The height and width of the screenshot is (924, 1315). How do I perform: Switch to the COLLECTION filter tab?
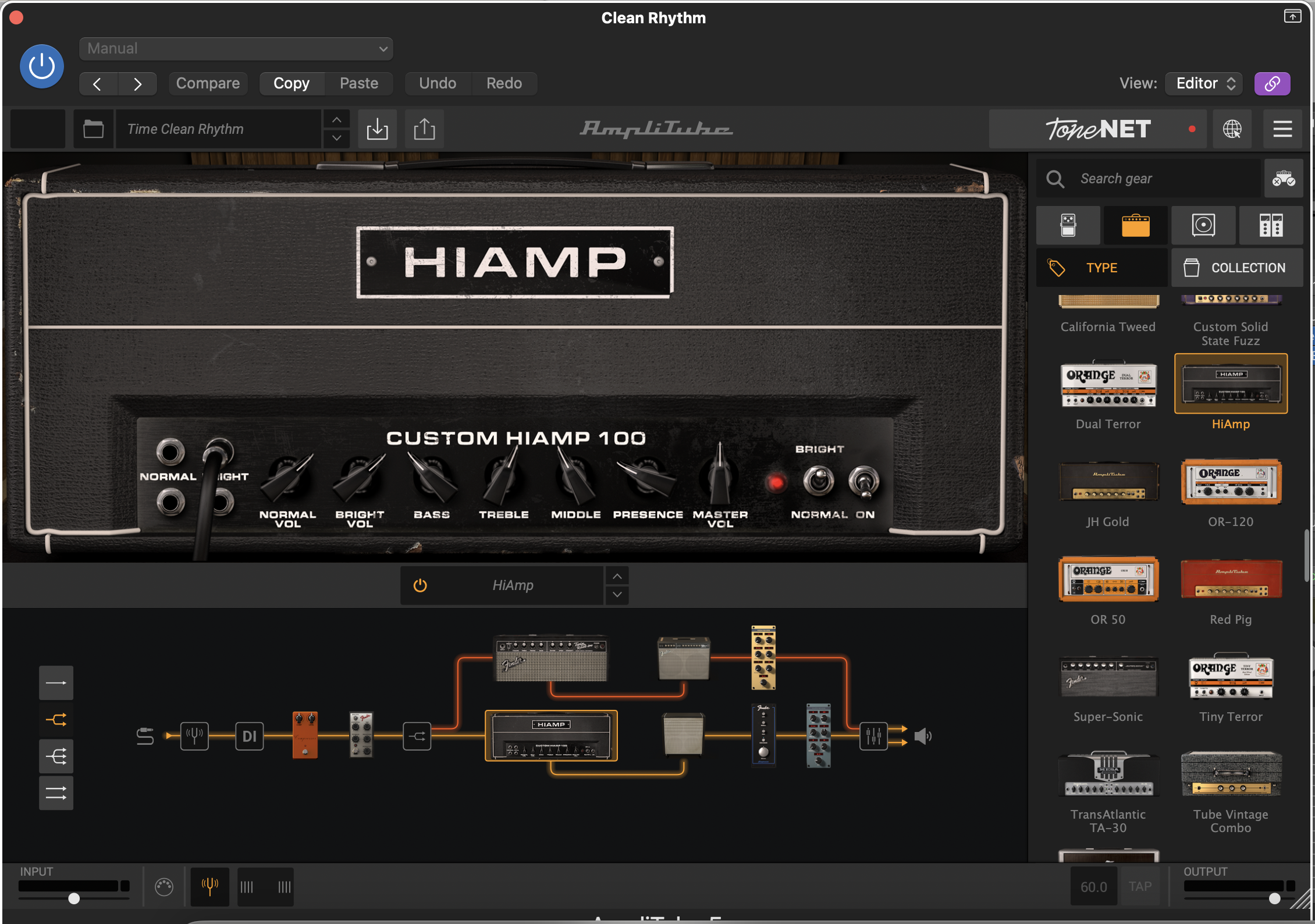1237,268
